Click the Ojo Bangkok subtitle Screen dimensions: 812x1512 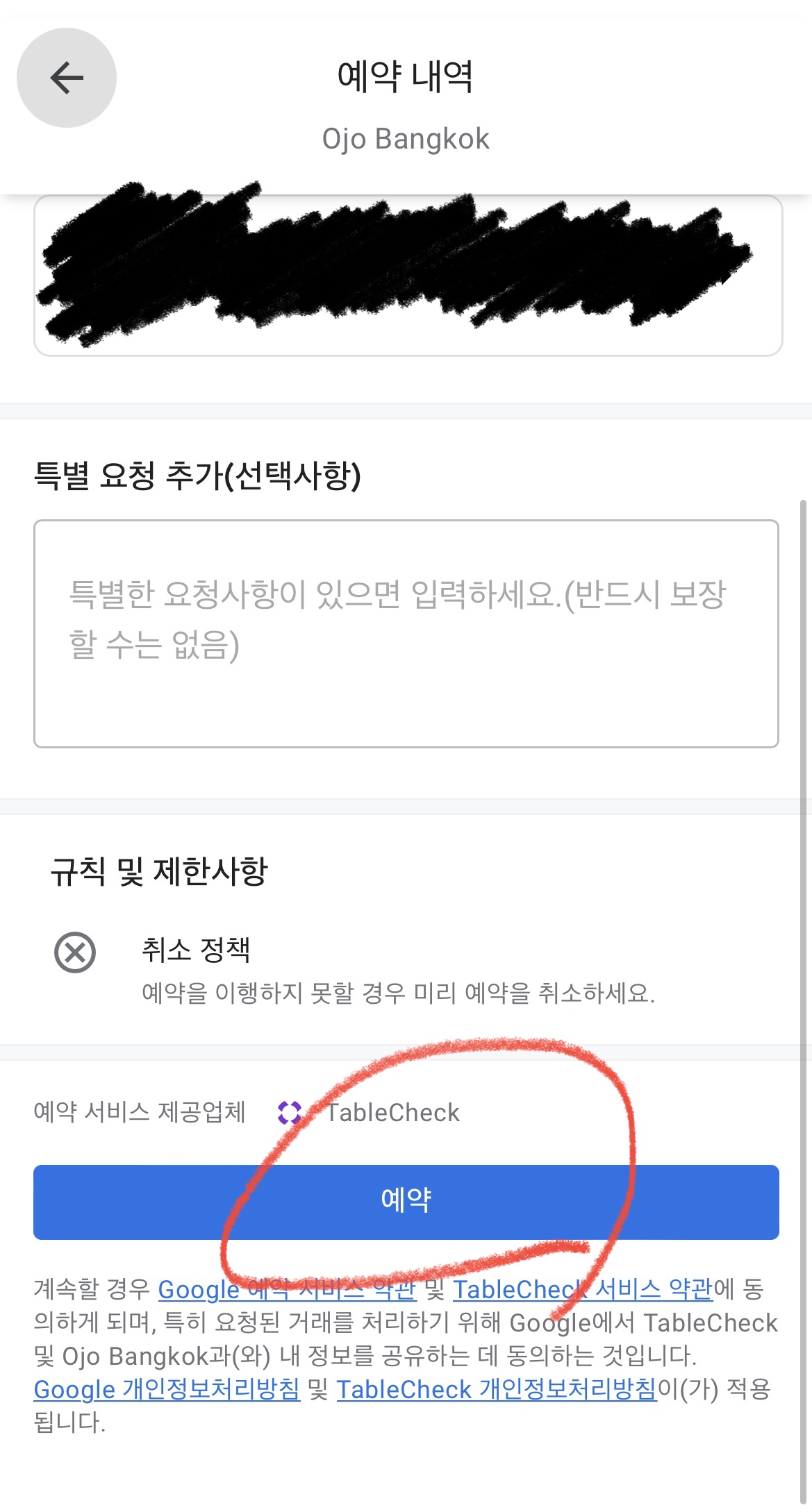[406, 139]
